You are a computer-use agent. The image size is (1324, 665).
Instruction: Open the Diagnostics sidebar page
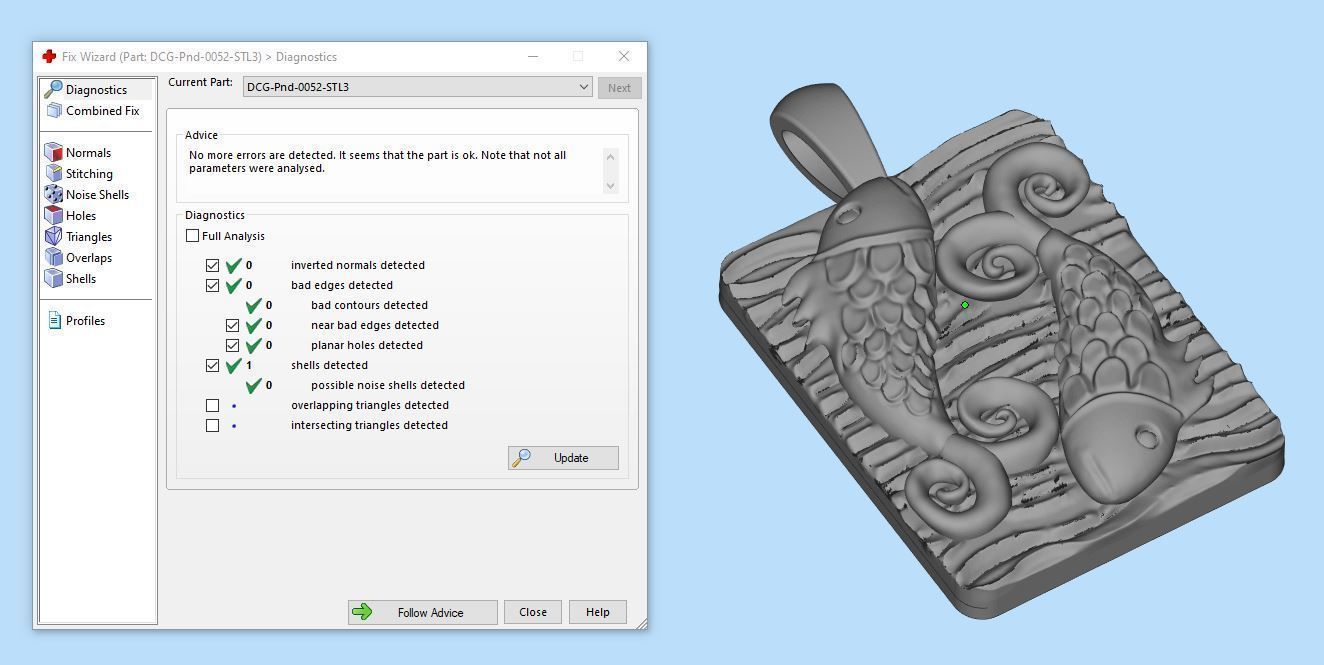pos(97,90)
